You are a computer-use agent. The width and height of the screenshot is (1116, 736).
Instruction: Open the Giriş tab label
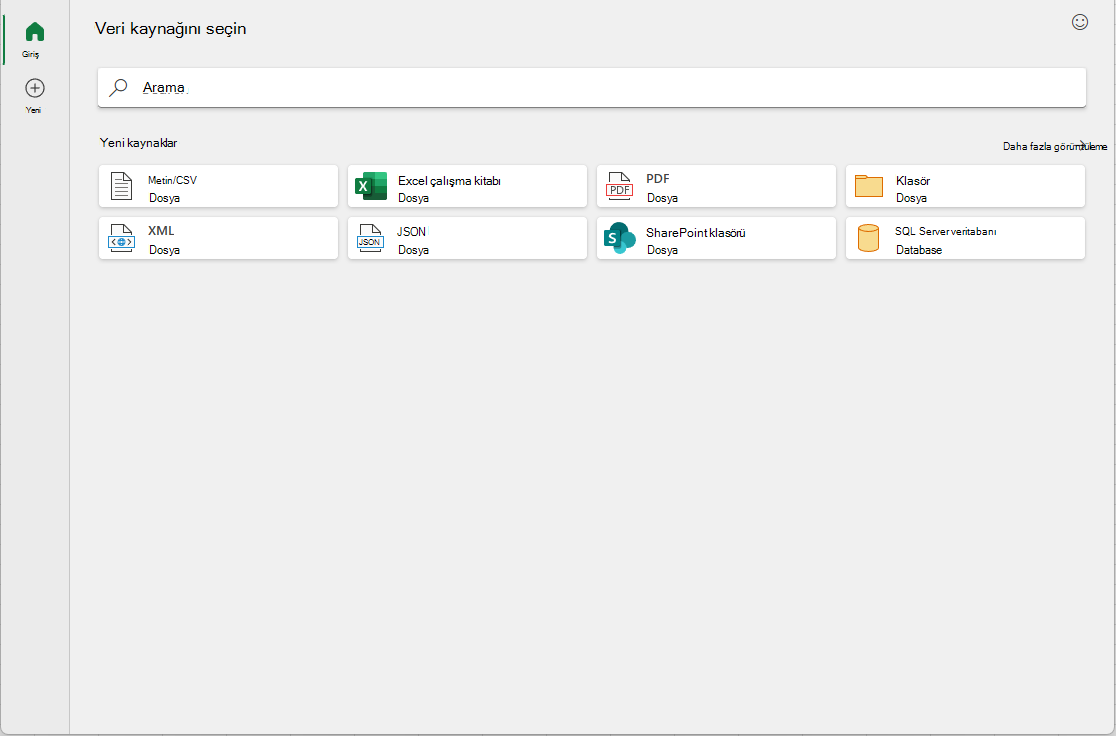(31, 54)
